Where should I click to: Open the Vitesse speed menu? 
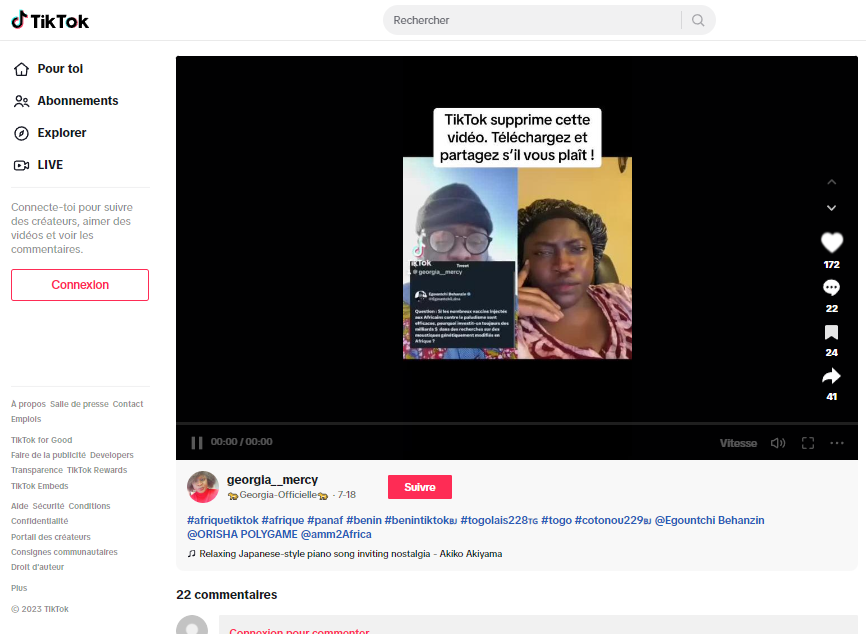pyautogui.click(x=738, y=443)
